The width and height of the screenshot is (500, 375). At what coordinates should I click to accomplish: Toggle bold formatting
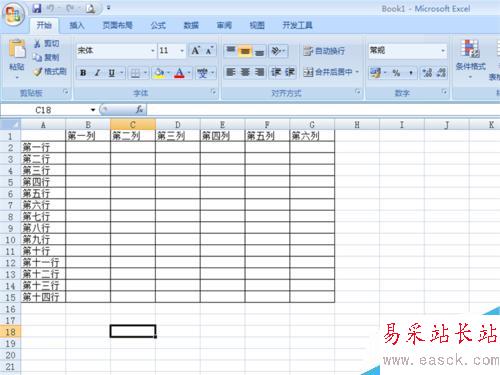83,73
